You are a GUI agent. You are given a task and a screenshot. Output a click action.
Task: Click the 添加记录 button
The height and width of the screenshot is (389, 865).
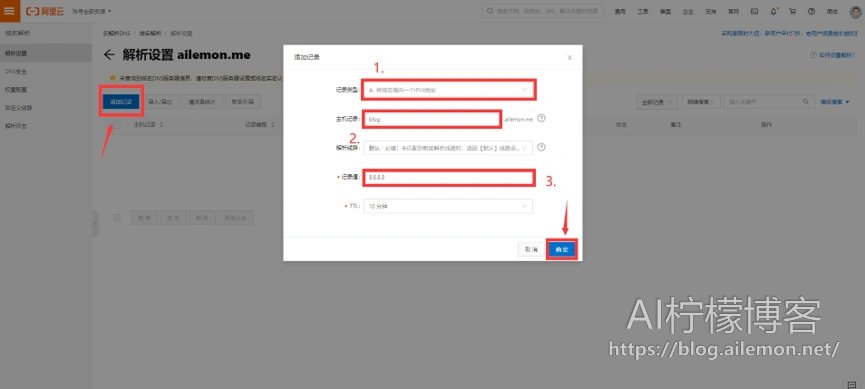pyautogui.click(x=121, y=102)
